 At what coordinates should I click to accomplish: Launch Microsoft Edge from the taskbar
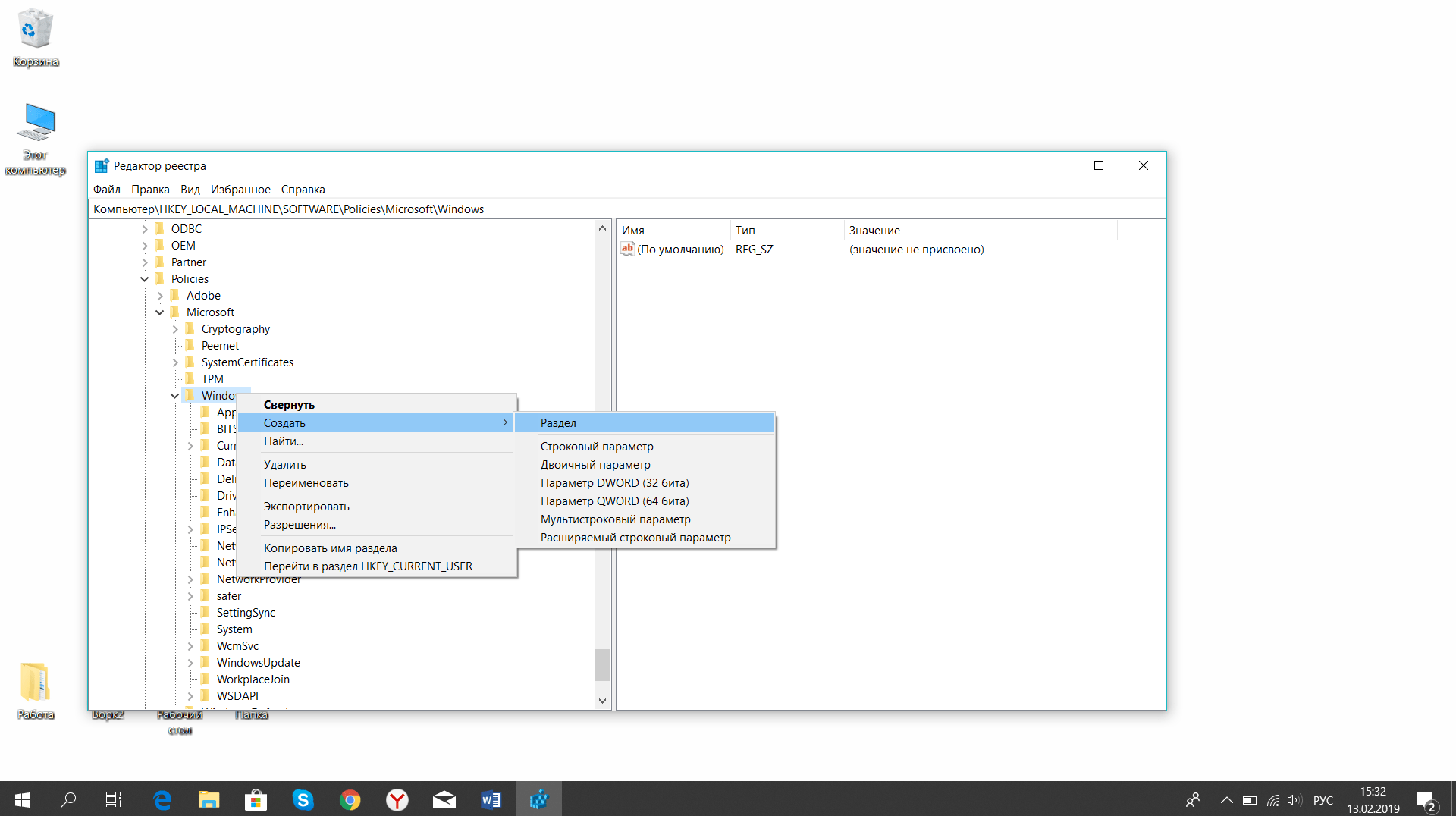[162, 799]
